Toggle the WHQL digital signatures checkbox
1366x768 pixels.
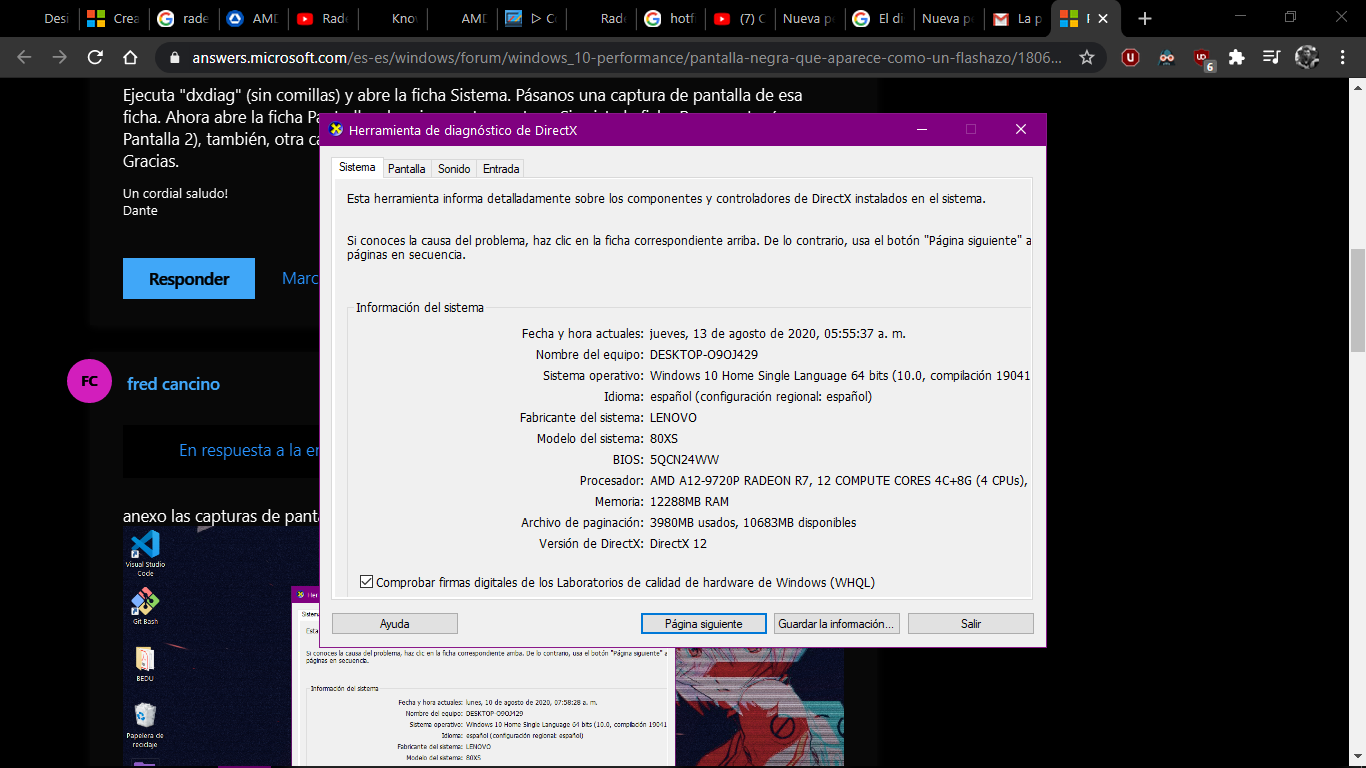[x=367, y=582]
